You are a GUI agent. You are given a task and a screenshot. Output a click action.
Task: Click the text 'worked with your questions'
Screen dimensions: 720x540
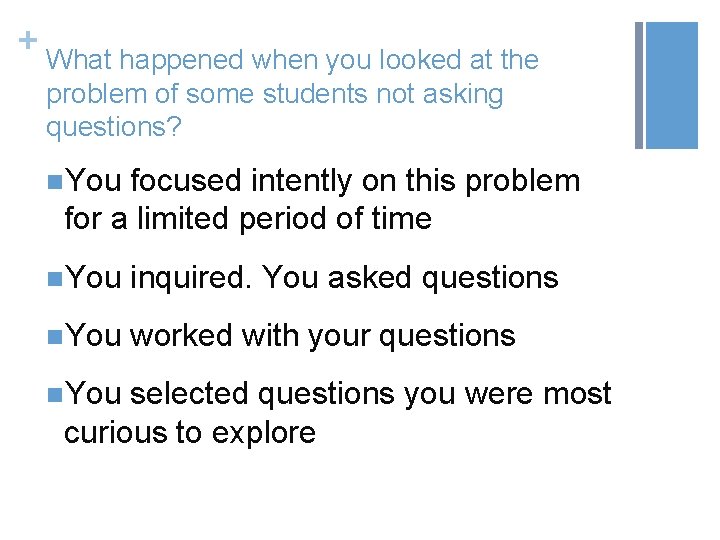322,336
